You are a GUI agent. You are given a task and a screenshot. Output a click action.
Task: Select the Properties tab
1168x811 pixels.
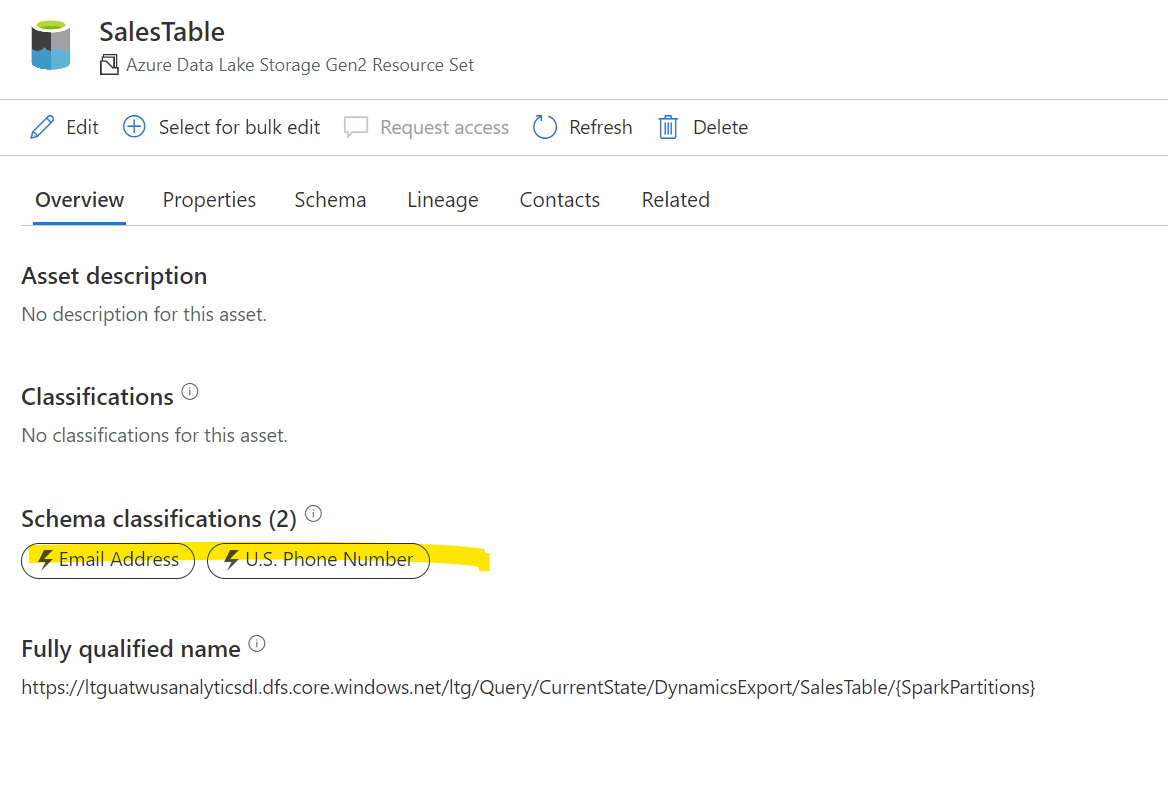(209, 199)
